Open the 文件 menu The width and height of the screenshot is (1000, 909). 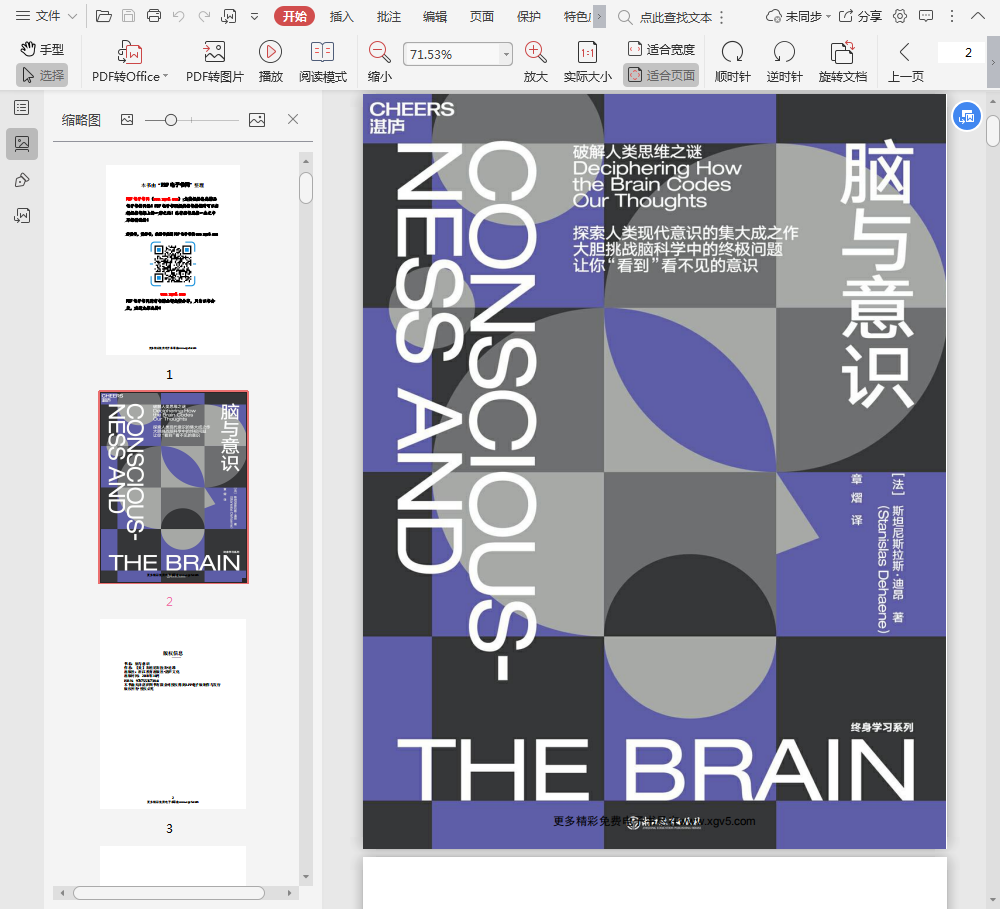[x=46, y=16]
